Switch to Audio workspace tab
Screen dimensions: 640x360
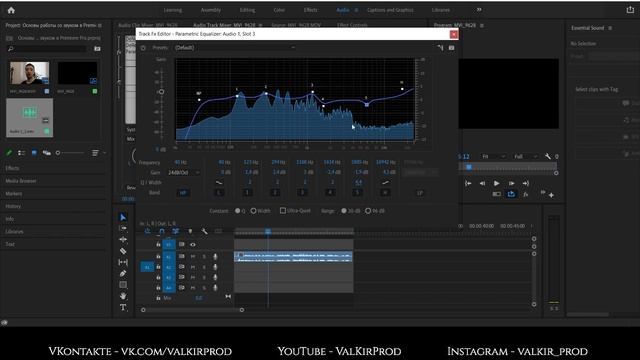pos(343,10)
